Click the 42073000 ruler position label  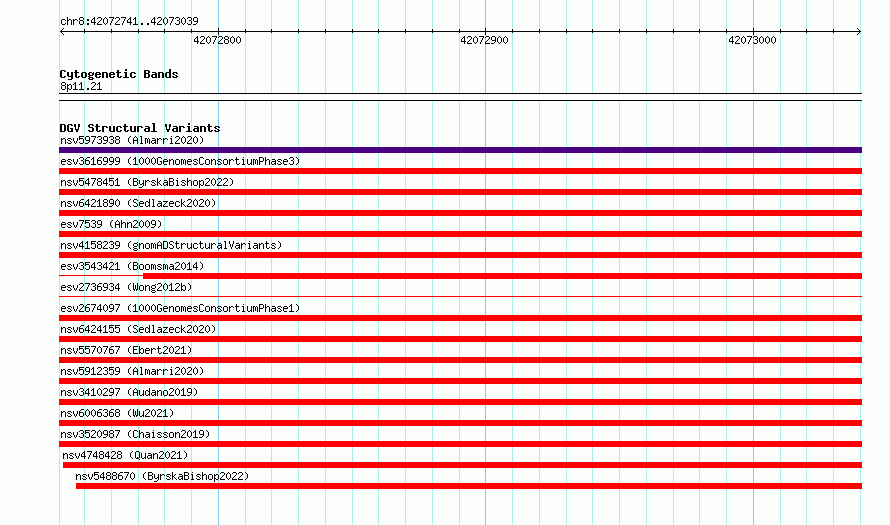tap(752, 40)
